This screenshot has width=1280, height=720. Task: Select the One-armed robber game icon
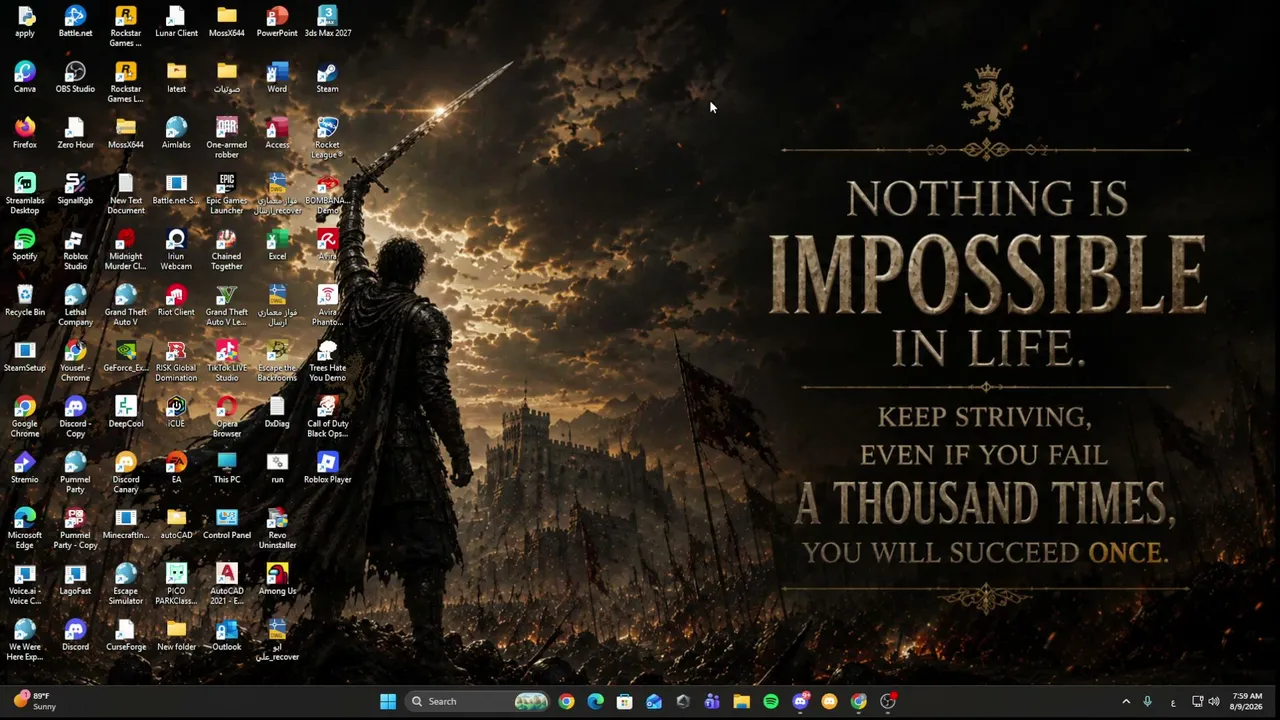[x=227, y=138]
